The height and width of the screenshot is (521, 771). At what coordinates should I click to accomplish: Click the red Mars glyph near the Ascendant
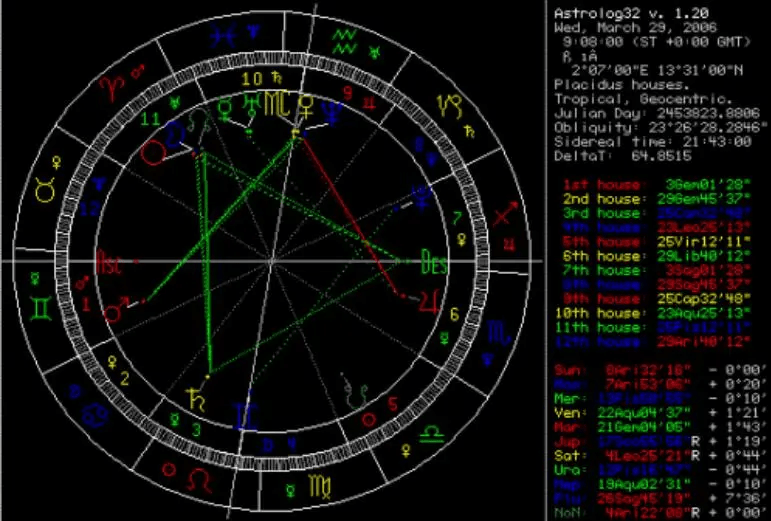click(x=116, y=311)
